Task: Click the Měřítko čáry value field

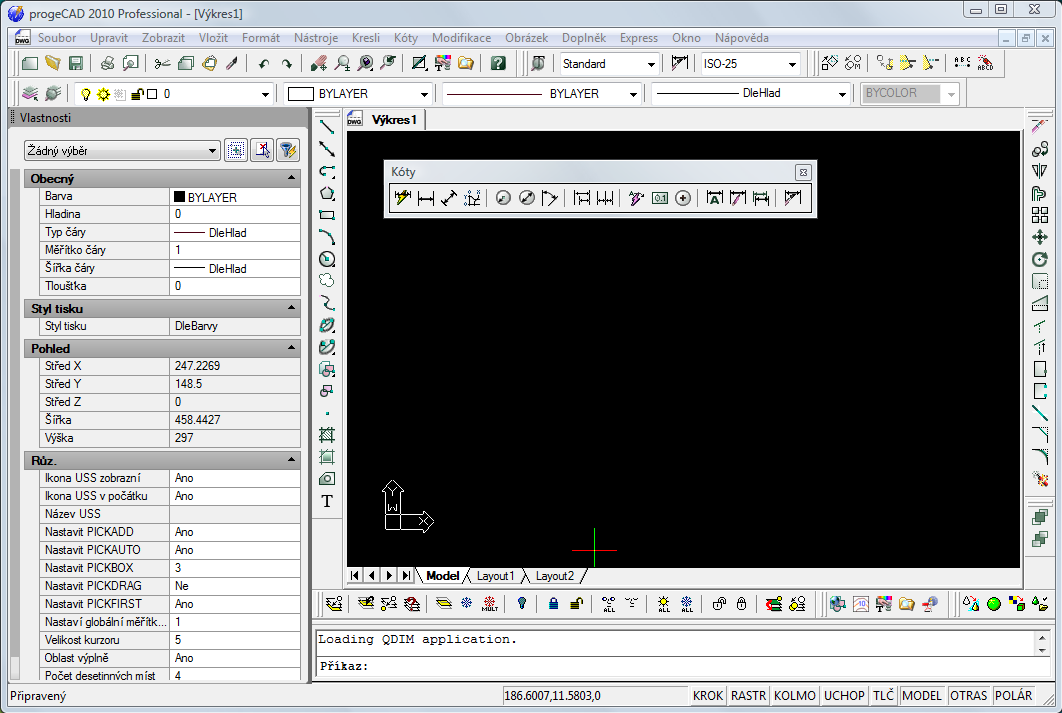Action: 234,250
